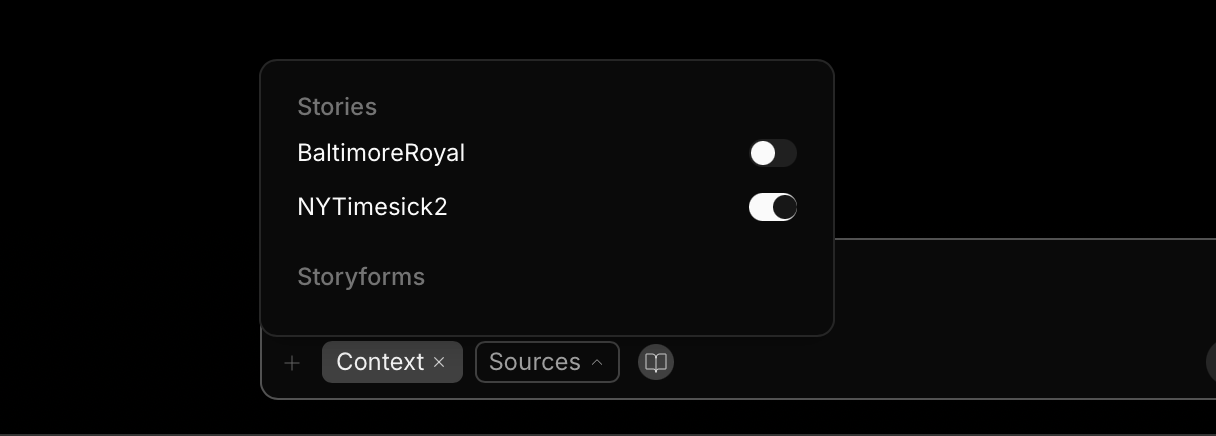
Task: Click the word Sources in the dropdown button
Action: click(x=534, y=362)
